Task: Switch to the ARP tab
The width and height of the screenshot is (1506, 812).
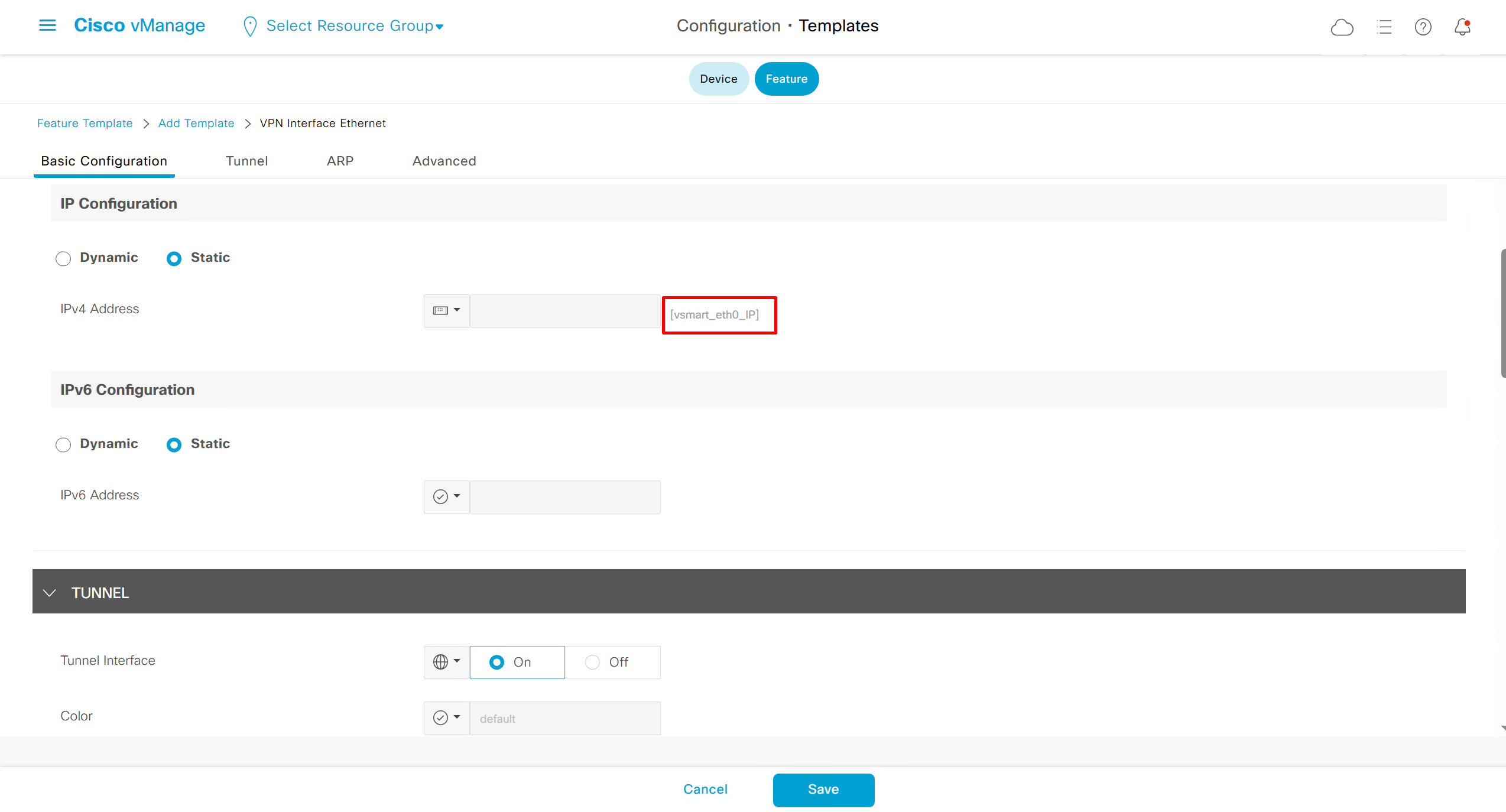Action: point(340,161)
